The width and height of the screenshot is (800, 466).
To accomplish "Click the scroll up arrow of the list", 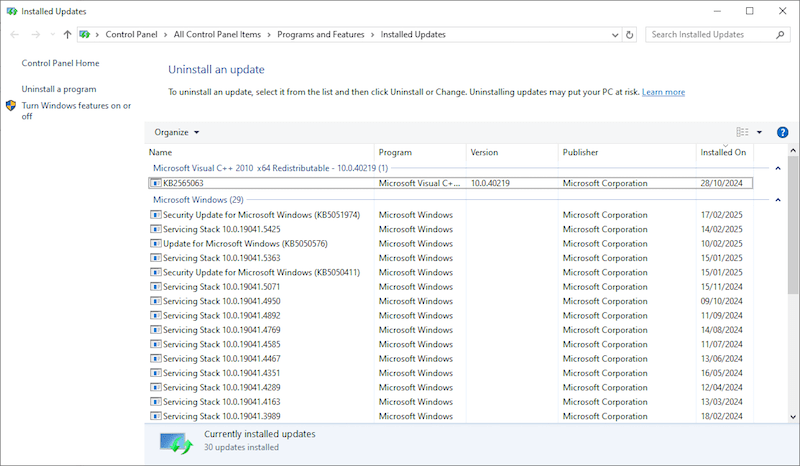I will pyautogui.click(x=793, y=151).
